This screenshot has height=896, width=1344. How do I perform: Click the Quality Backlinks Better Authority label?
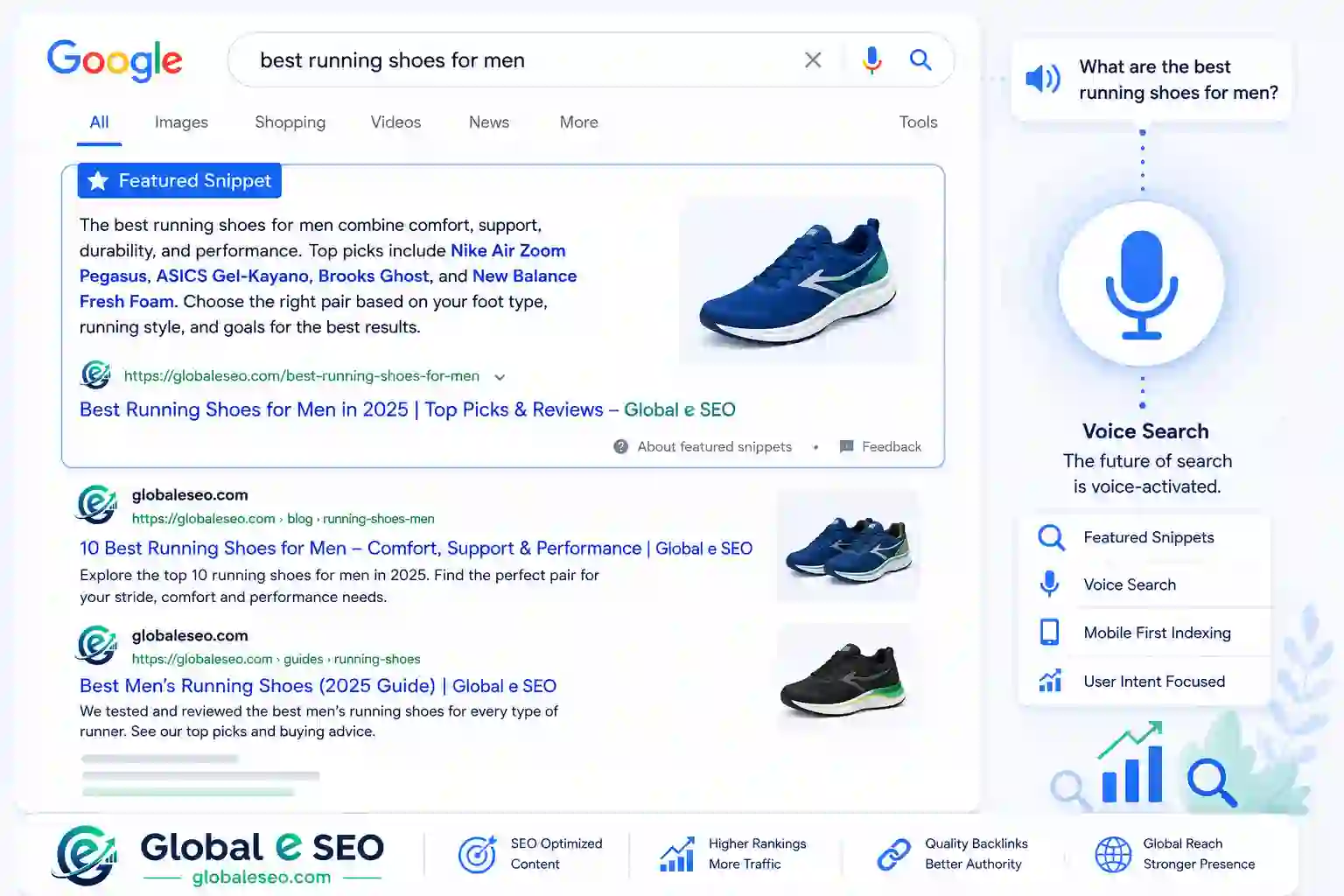click(x=976, y=854)
